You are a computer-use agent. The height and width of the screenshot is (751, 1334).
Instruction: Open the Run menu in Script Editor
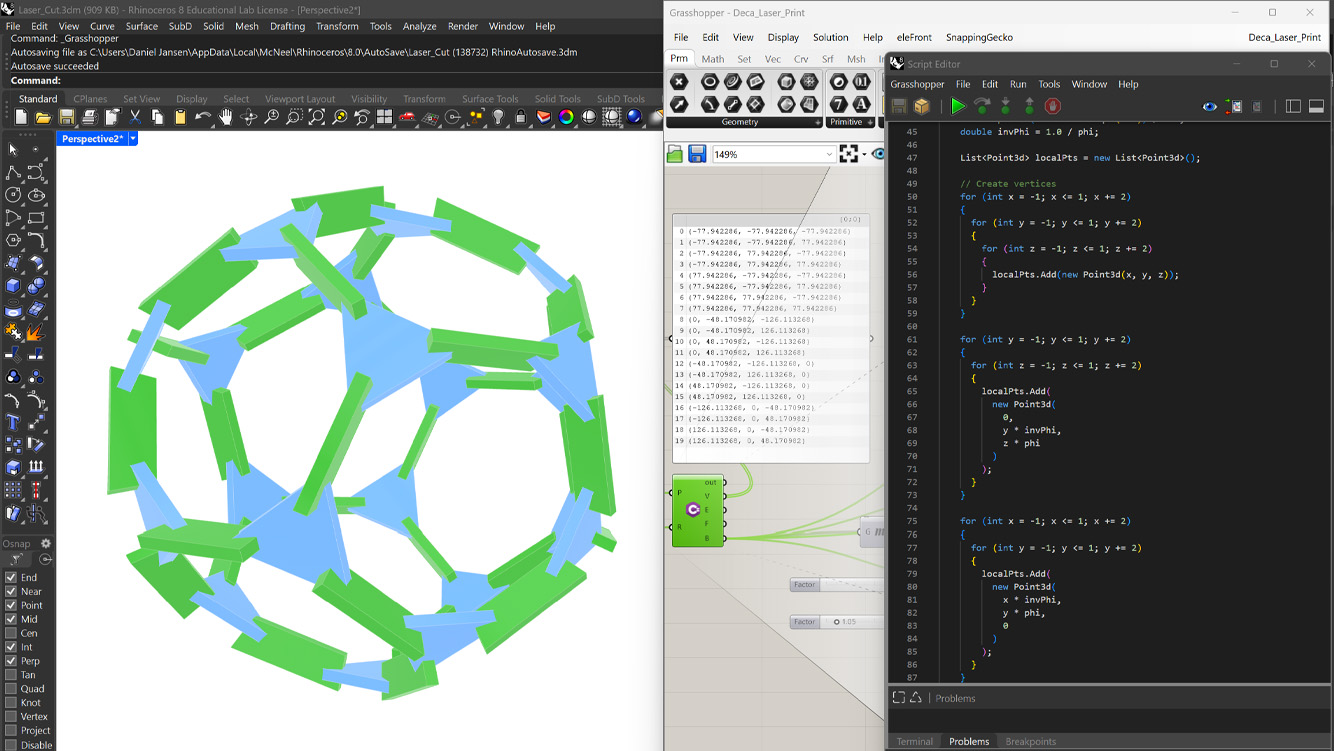point(1018,84)
